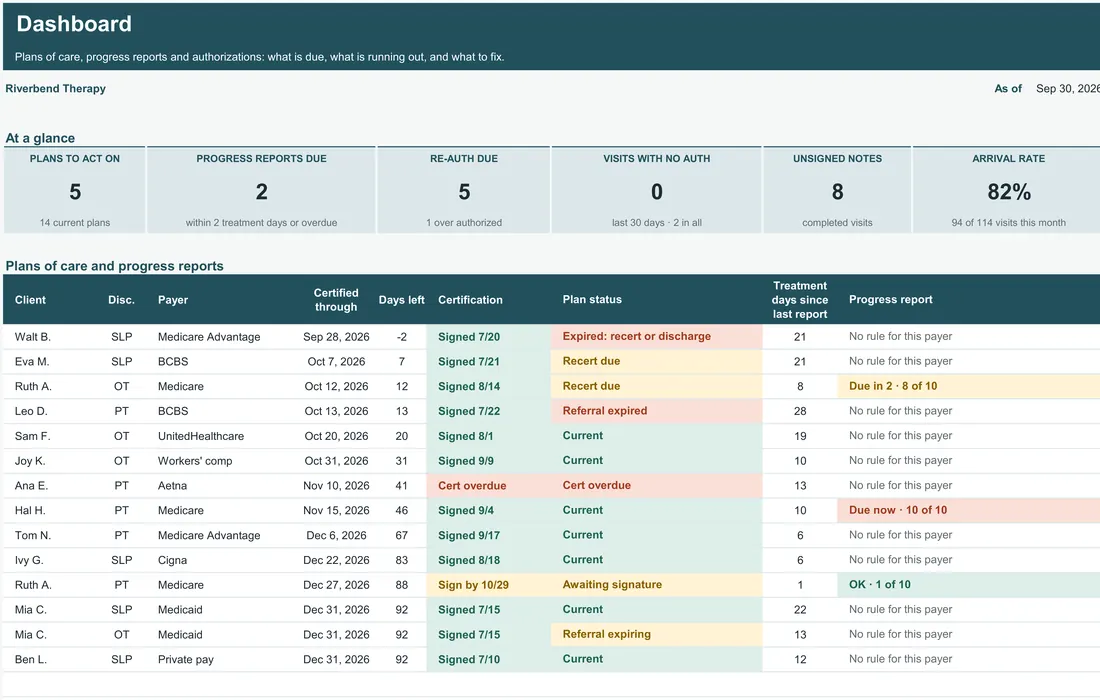The width and height of the screenshot is (1100, 700).
Task: Select the Riverbend Therapy practice name
Action: 55,88
